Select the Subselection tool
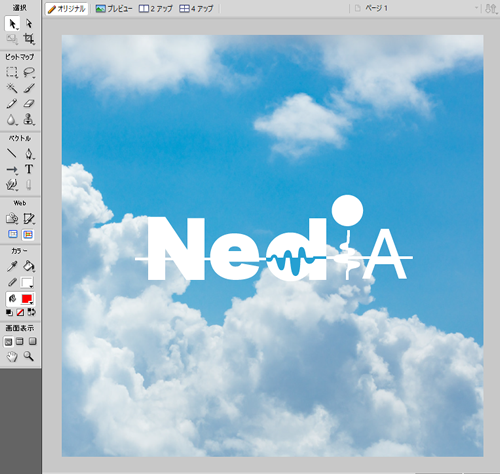This screenshot has width=500, height=474. [29, 24]
